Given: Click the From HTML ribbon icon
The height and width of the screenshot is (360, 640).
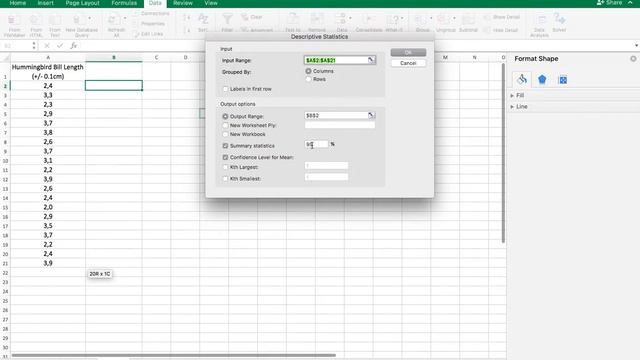Looking at the screenshot, I should tap(36, 20).
